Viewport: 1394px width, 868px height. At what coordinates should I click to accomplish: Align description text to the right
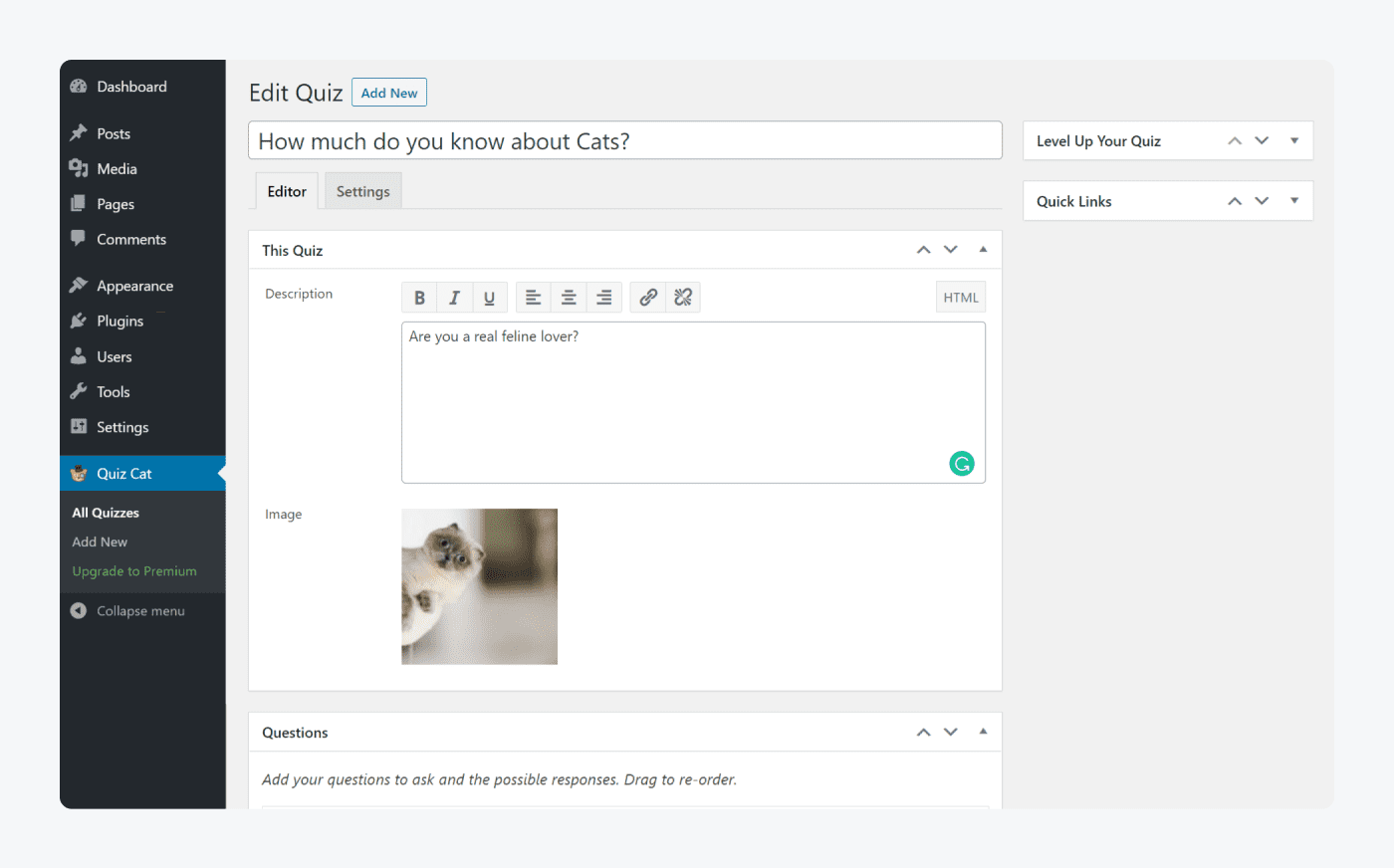tap(603, 298)
